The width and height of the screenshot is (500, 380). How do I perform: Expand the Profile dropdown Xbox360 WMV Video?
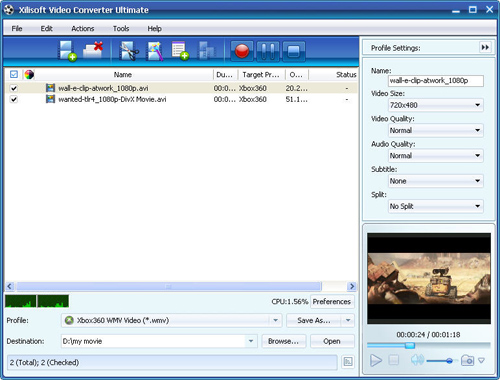point(275,320)
